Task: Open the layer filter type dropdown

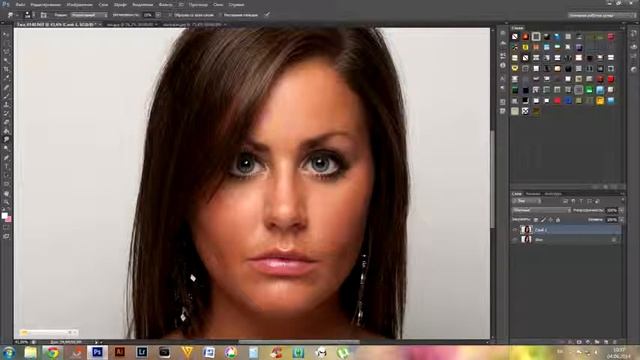Action: 527,201
